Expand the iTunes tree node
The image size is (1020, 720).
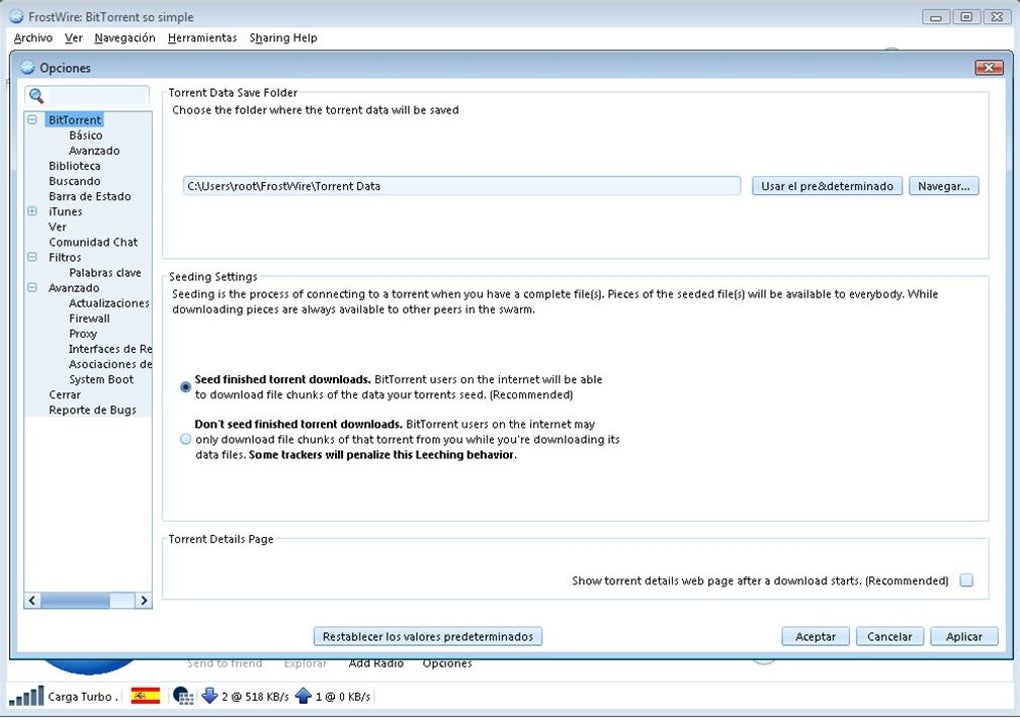click(x=32, y=211)
